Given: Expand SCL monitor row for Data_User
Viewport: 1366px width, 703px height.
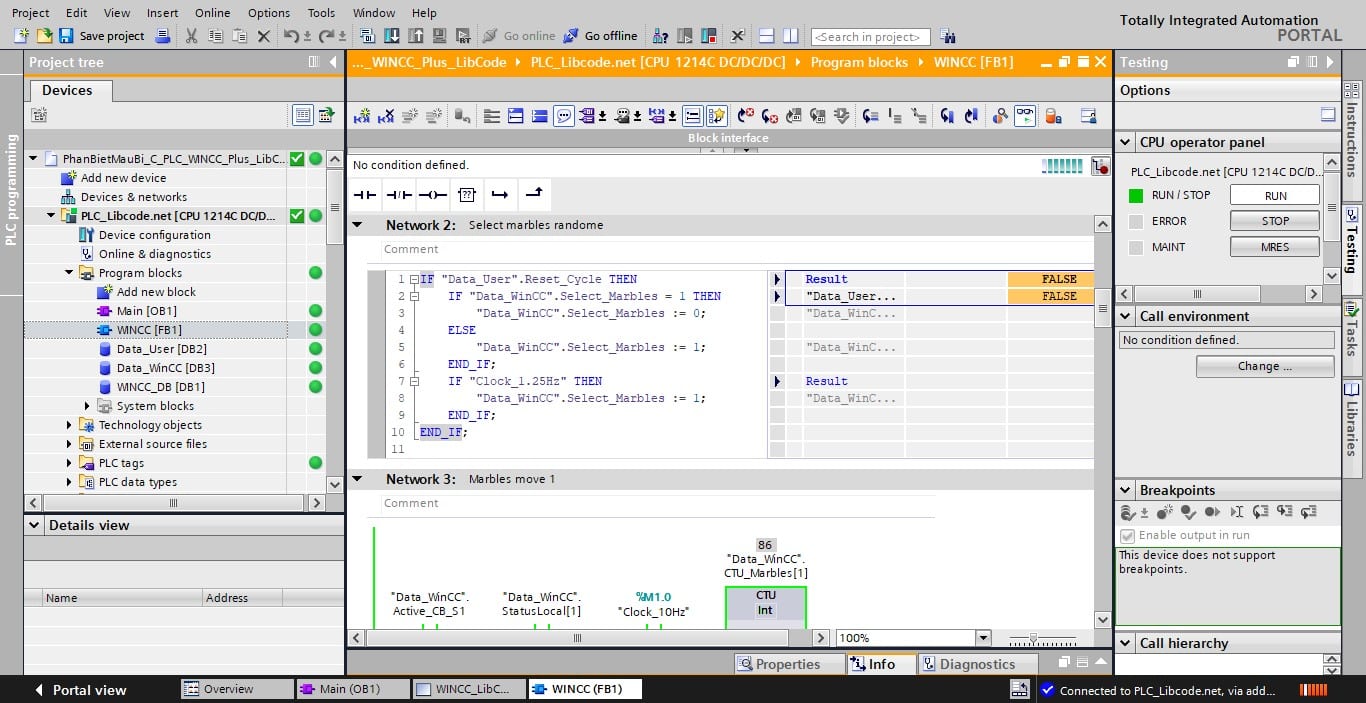Looking at the screenshot, I should 777,296.
